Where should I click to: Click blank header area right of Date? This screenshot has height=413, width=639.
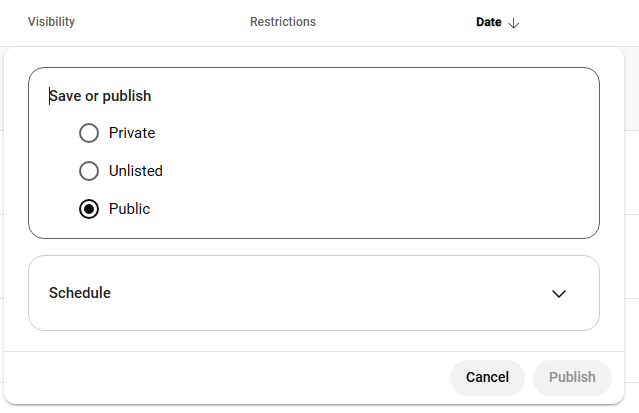coord(580,22)
